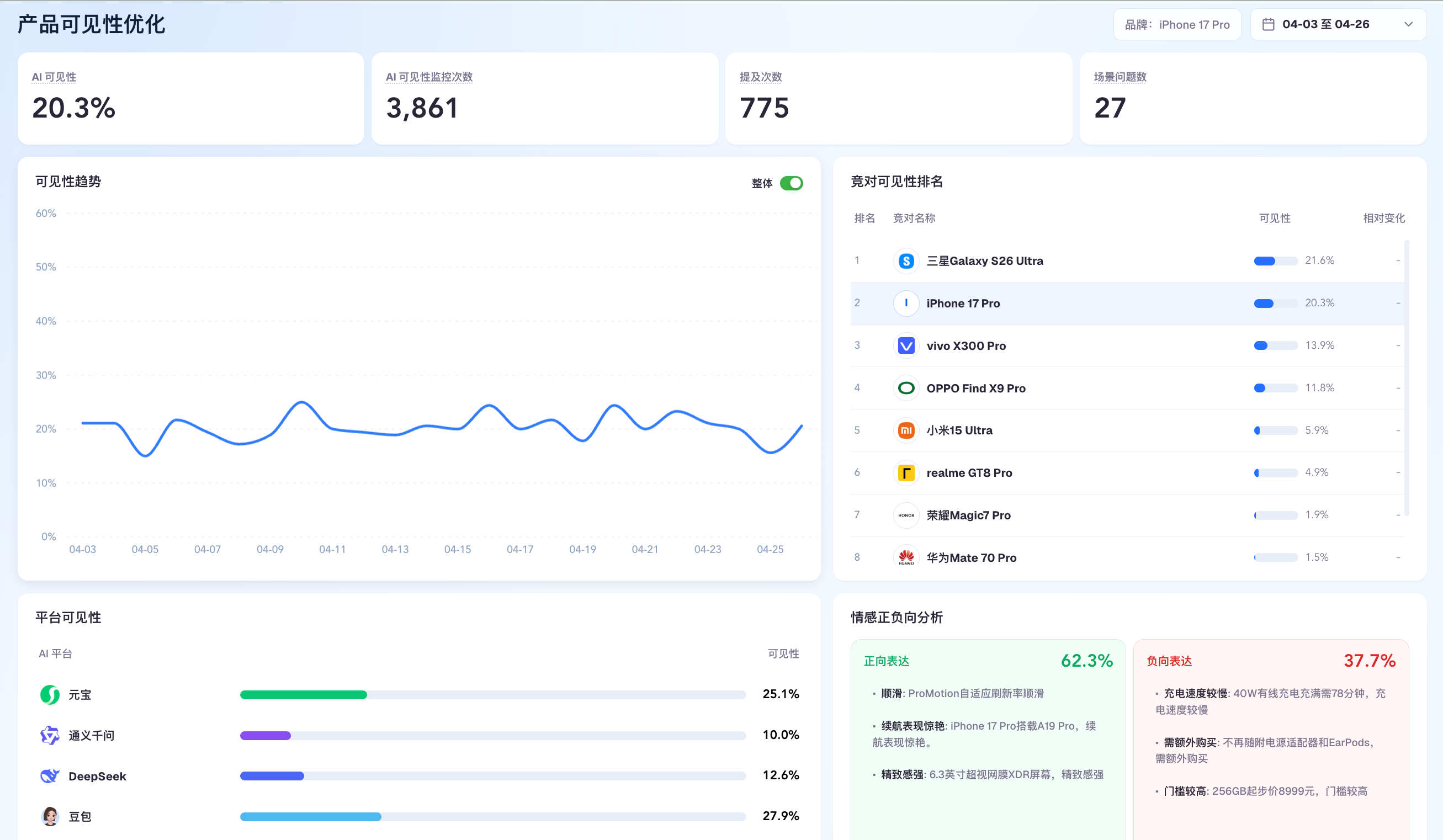Click the 13.9% value for vivo X300 Pro

1319,345
